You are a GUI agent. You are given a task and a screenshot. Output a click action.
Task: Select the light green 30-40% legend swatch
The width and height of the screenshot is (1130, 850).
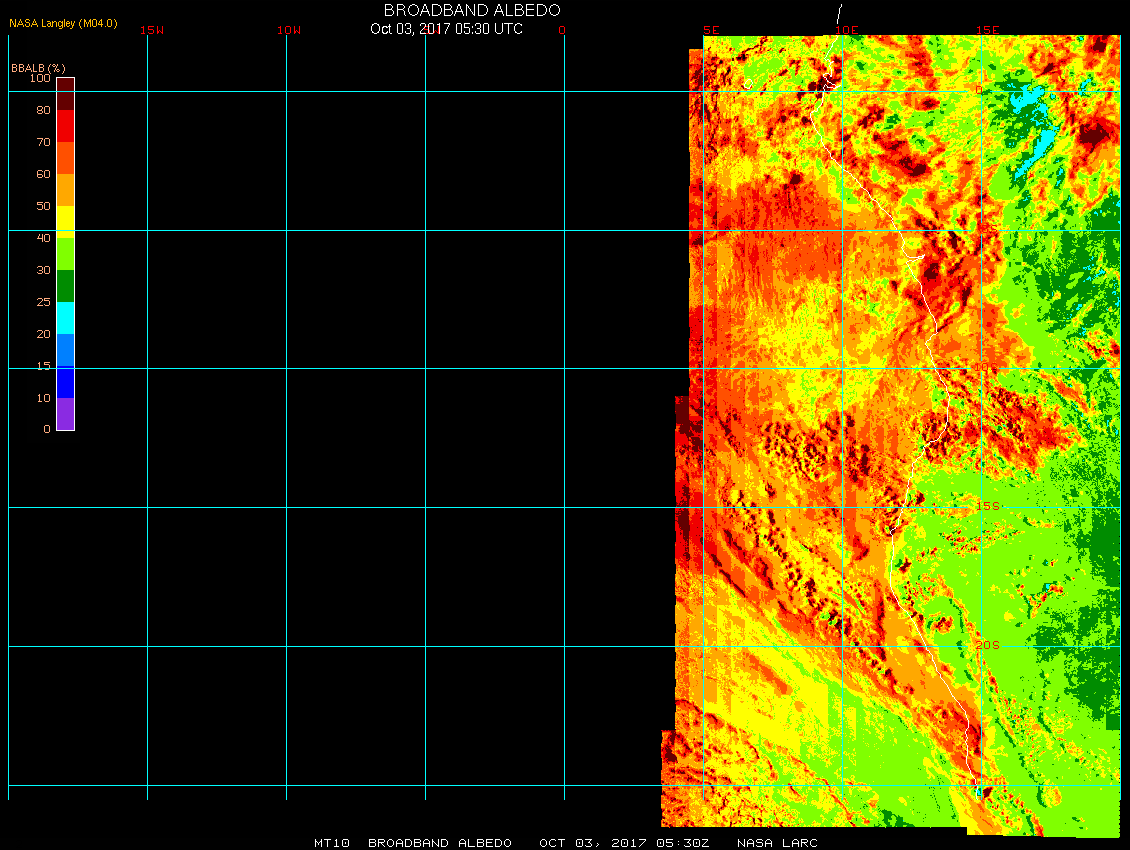point(65,254)
